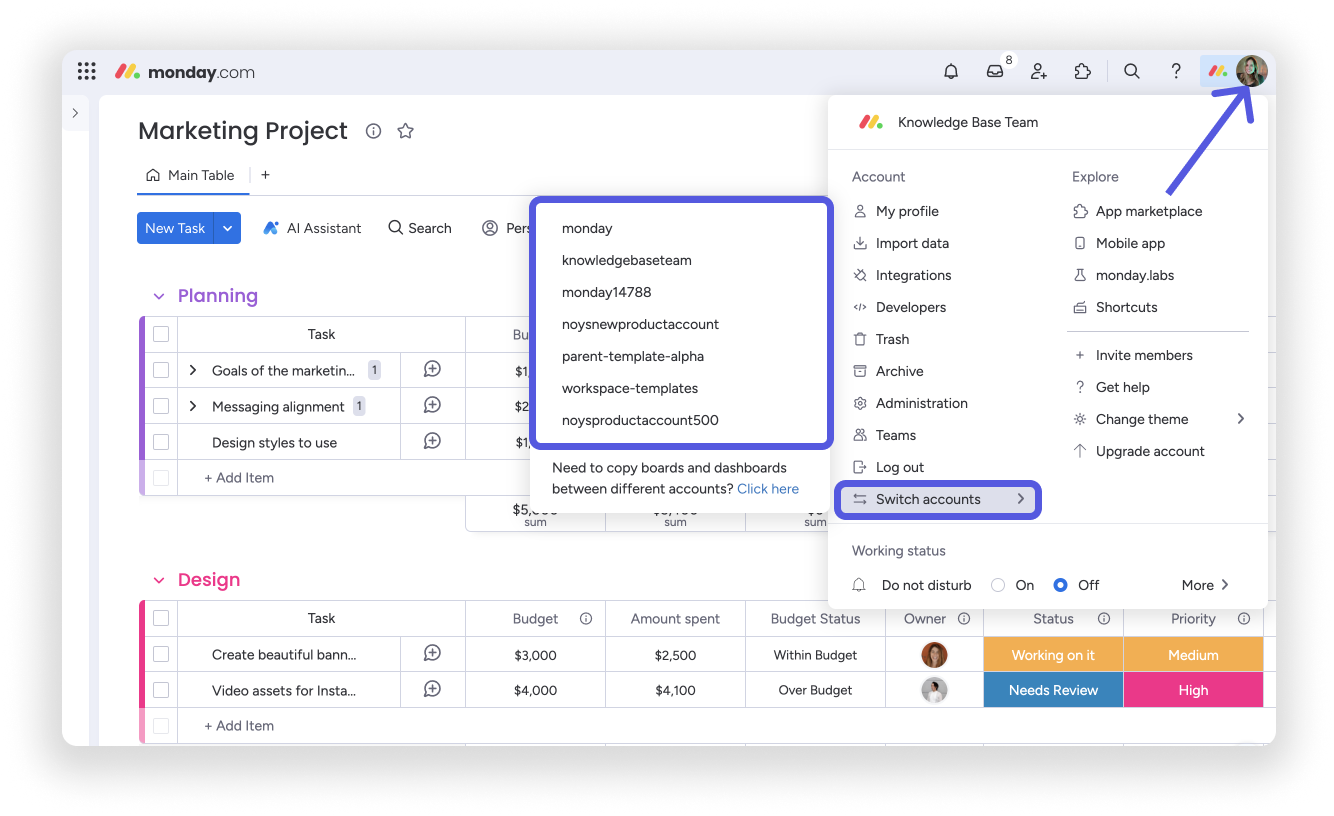This screenshot has height=816, width=1334.
Task: Click the Priority column info icon
Action: click(x=1244, y=619)
